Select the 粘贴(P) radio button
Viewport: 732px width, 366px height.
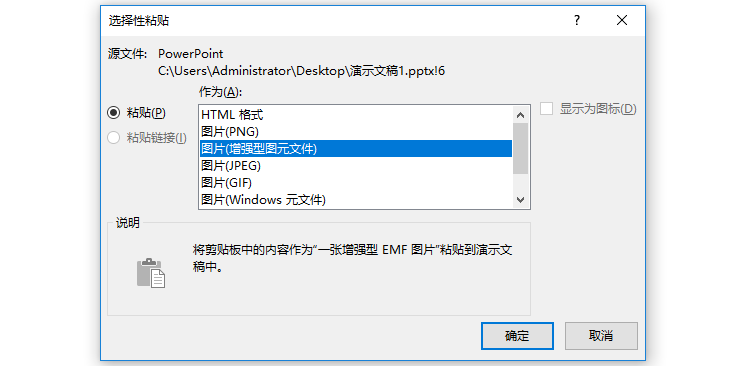(x=113, y=113)
